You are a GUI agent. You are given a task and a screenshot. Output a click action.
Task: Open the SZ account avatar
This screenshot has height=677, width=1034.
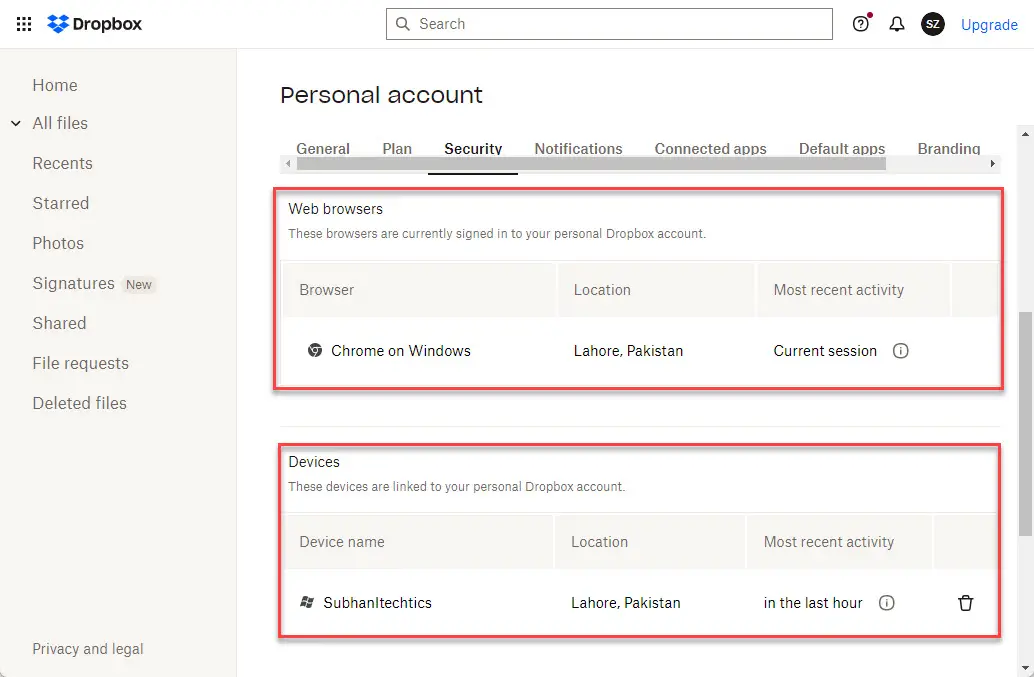(x=932, y=24)
